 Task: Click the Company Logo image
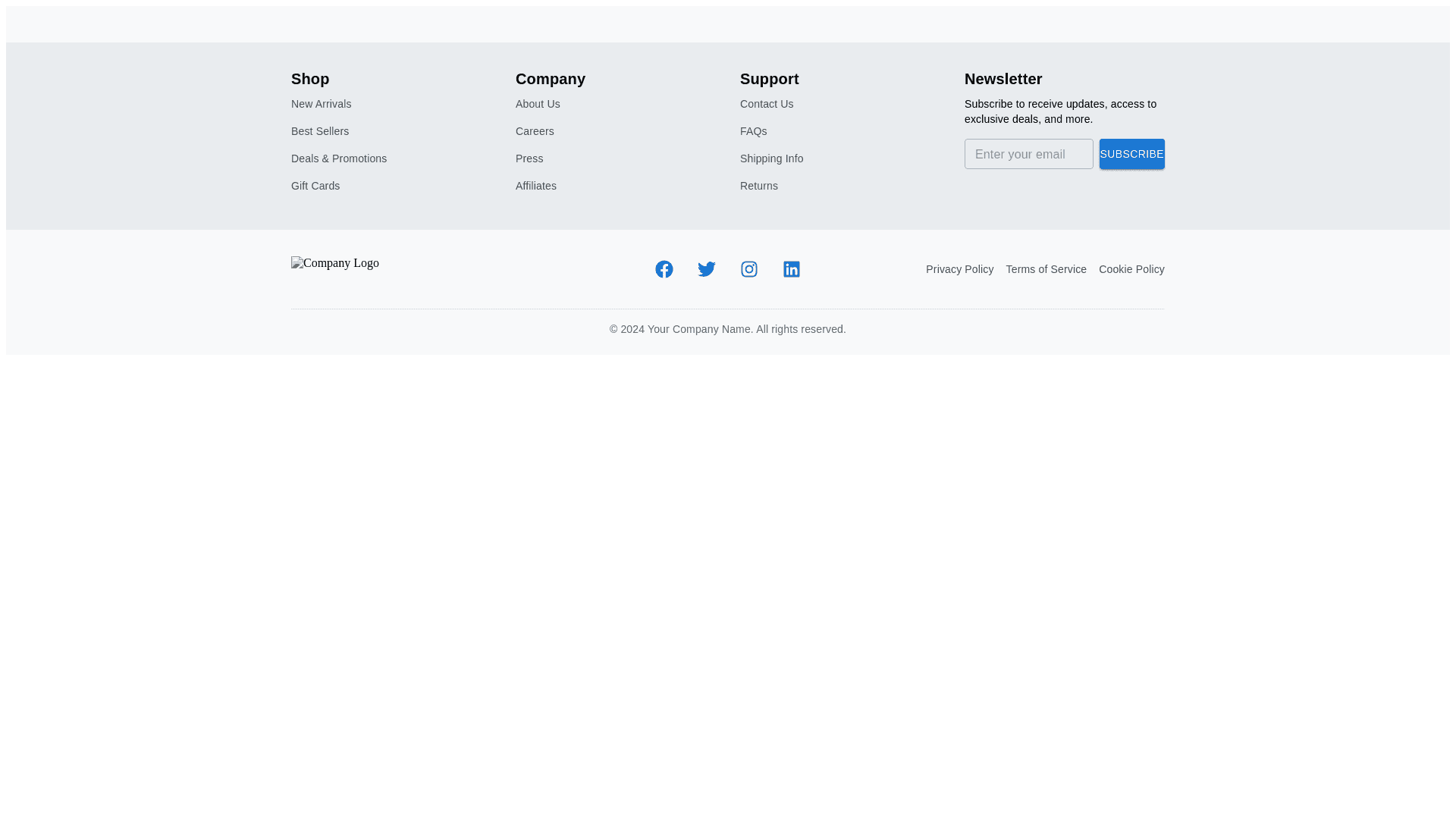coord(335,263)
